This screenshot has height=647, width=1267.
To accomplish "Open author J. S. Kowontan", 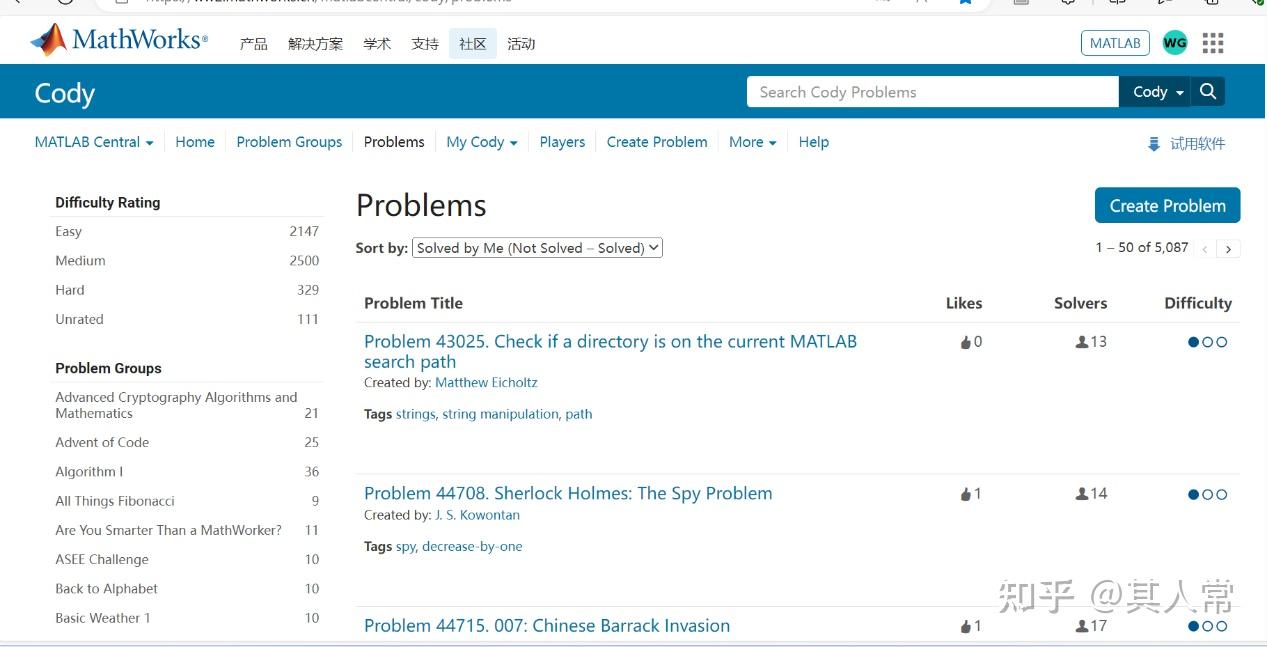I will (x=477, y=516).
